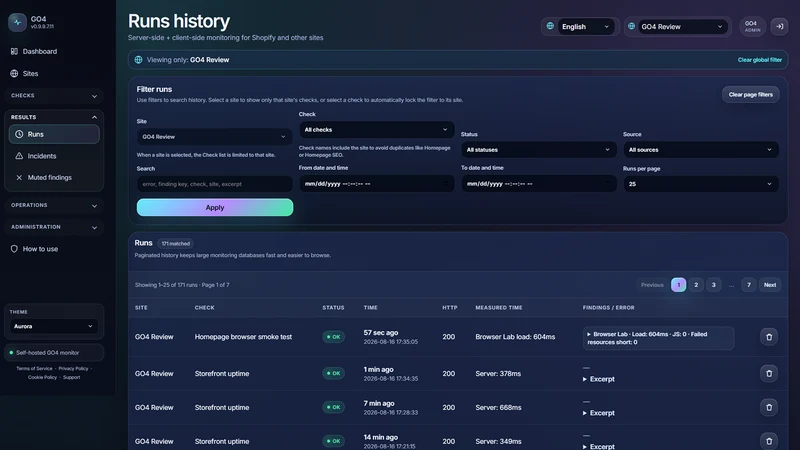Image resolution: width=800 pixels, height=450 pixels.
Task: Click the Incidents warning triangle icon
Action: click(19, 156)
